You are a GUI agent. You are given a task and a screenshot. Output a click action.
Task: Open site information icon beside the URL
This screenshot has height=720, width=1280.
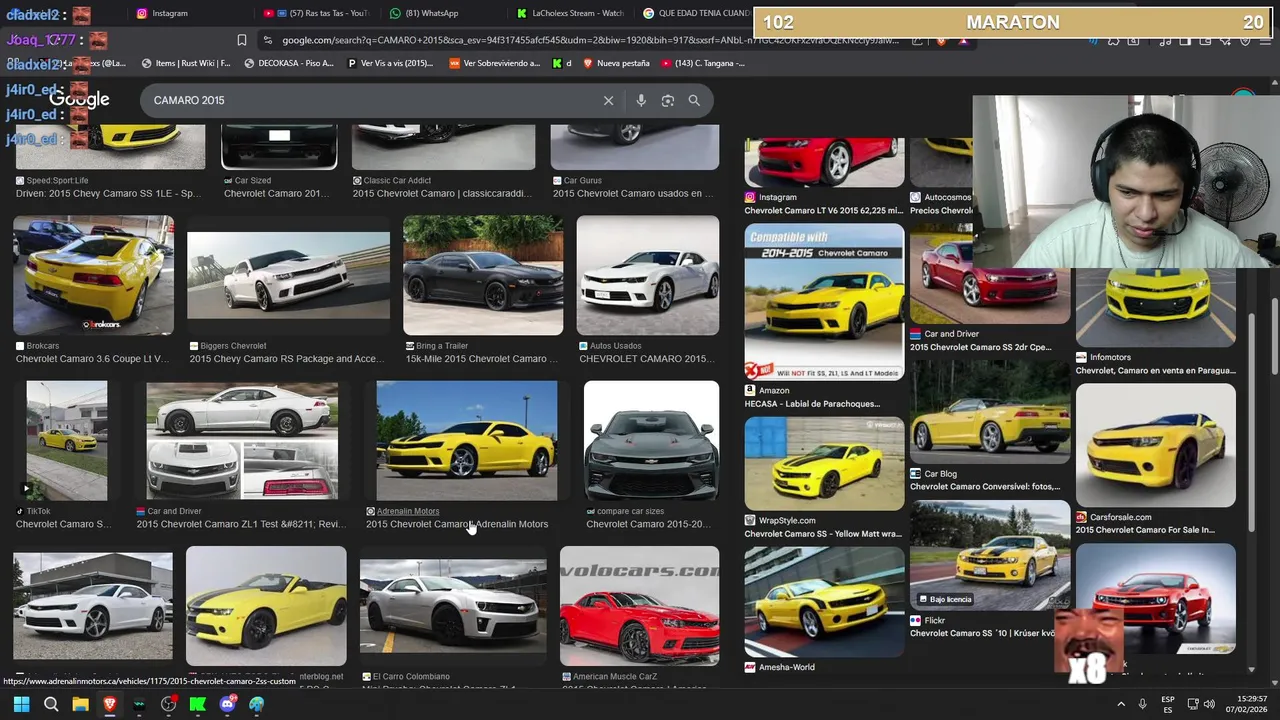267,40
